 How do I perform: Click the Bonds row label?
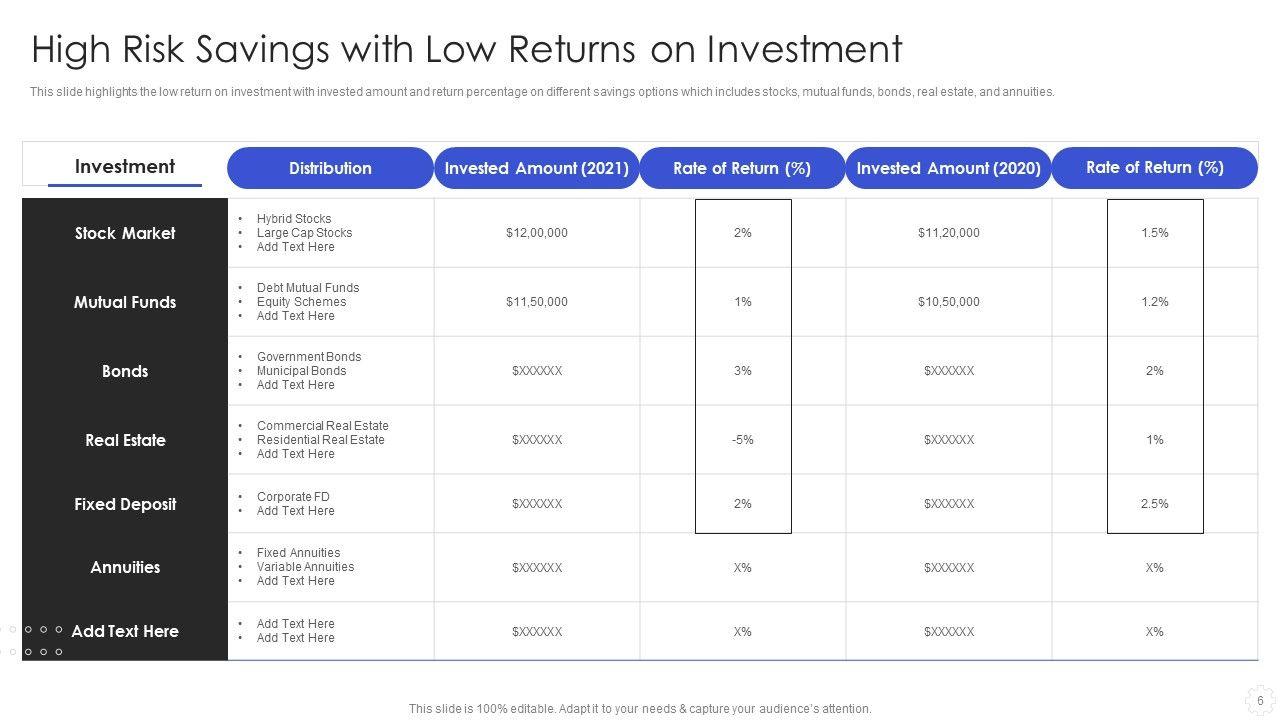pos(125,371)
